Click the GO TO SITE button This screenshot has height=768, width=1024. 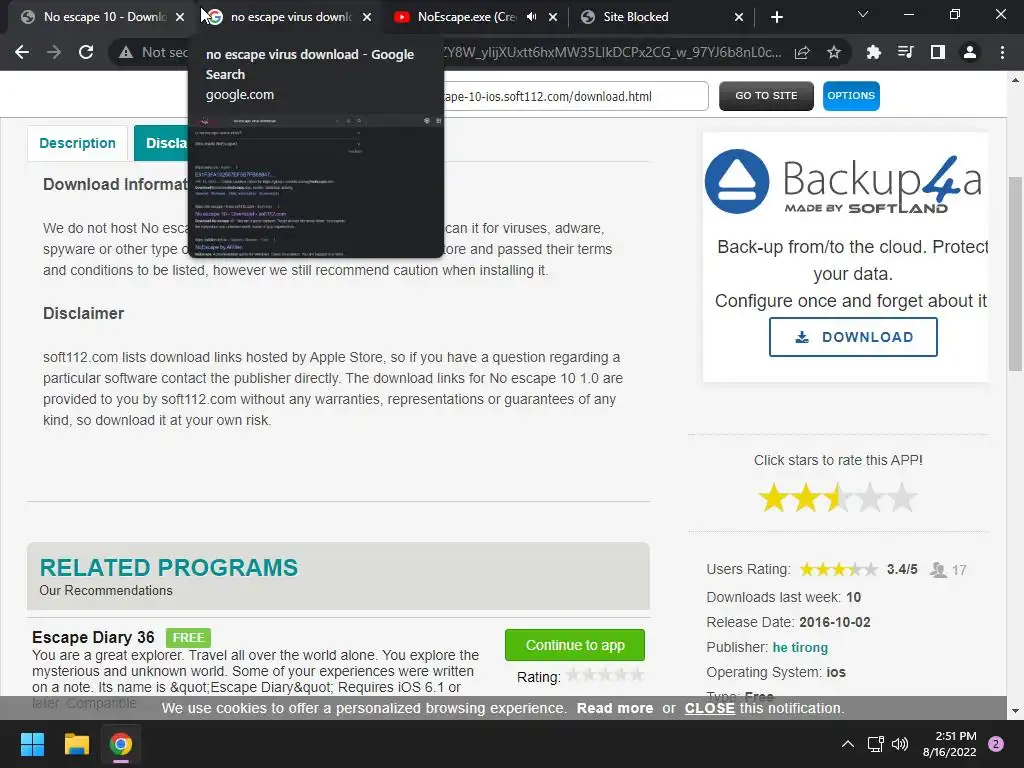point(766,96)
